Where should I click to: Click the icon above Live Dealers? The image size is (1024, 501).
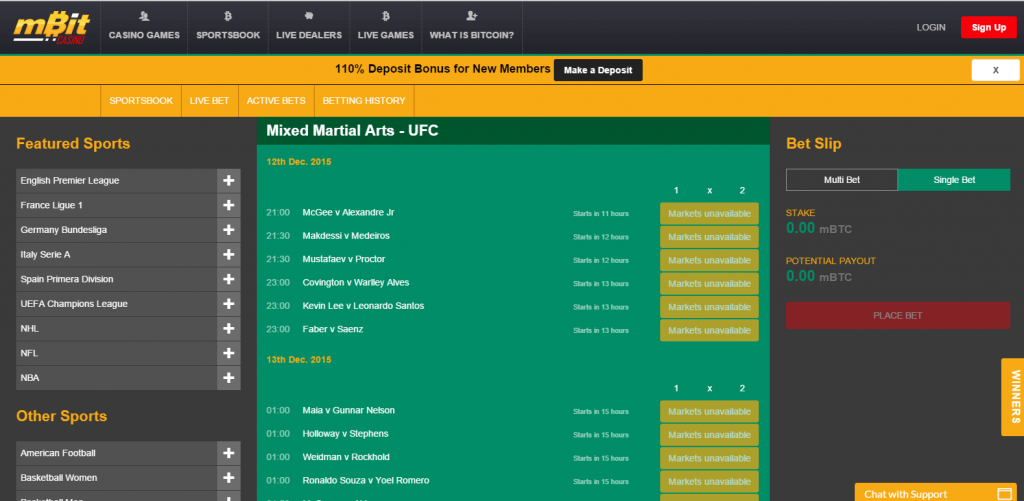coord(309,16)
